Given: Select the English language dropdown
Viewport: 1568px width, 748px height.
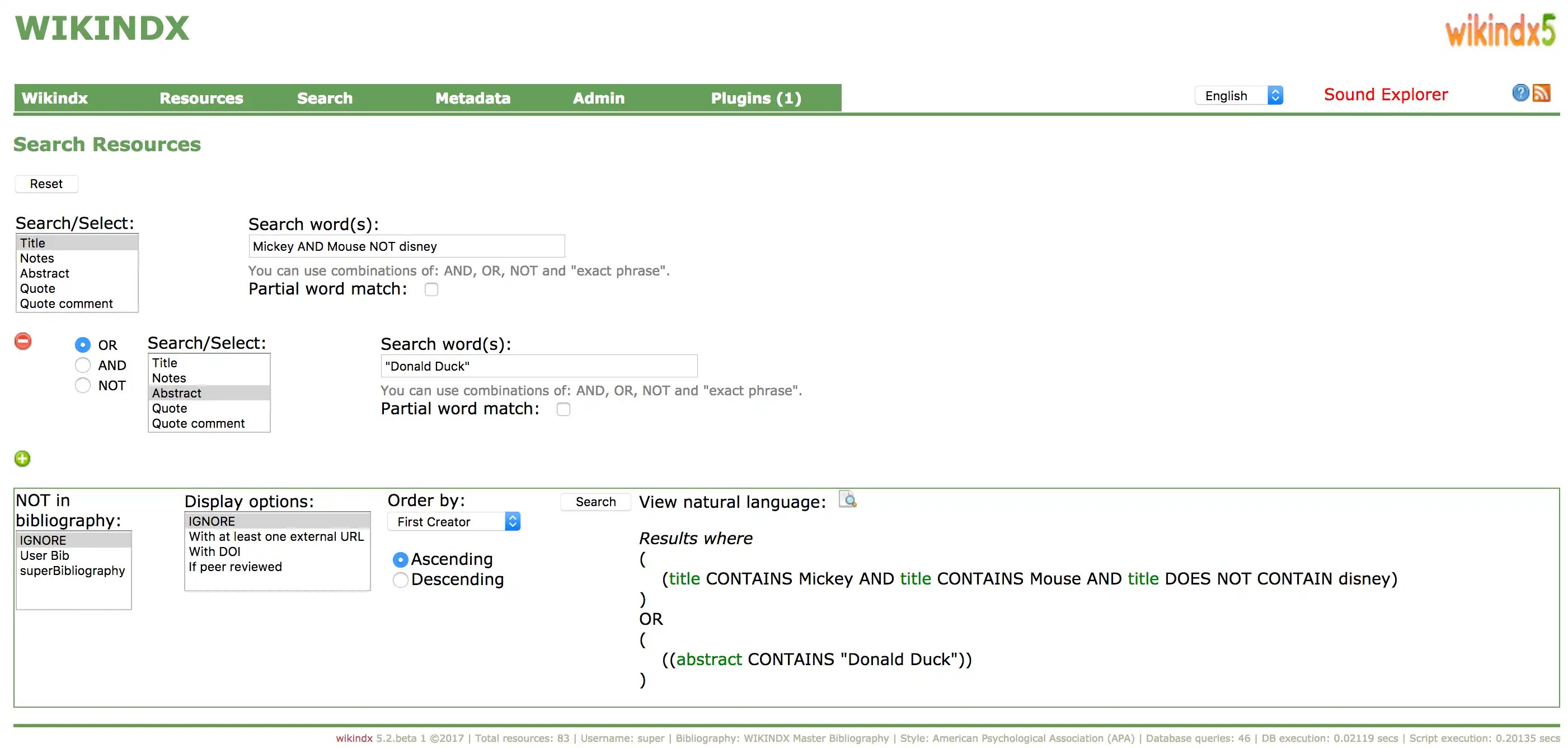Looking at the screenshot, I should click(x=1240, y=95).
